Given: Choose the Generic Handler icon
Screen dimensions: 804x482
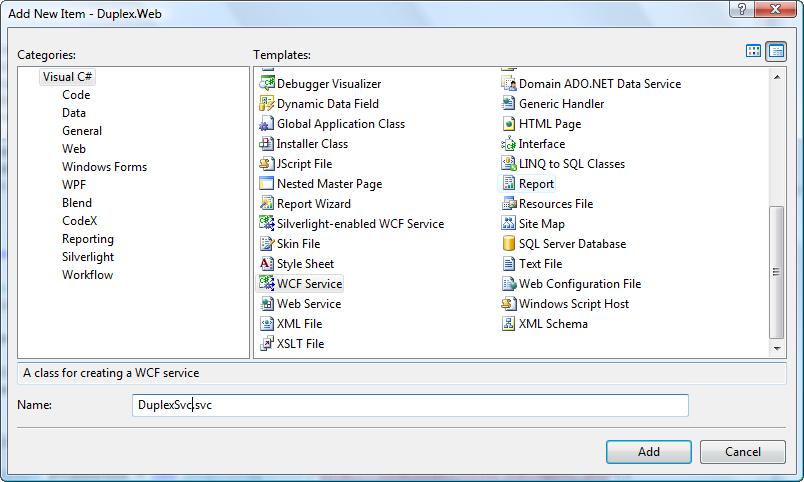Looking at the screenshot, I should (x=508, y=103).
